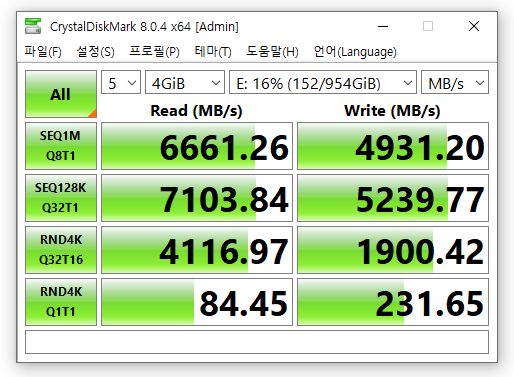Run all benchmarks with the All button
This screenshot has width=514, height=377.
(x=61, y=94)
